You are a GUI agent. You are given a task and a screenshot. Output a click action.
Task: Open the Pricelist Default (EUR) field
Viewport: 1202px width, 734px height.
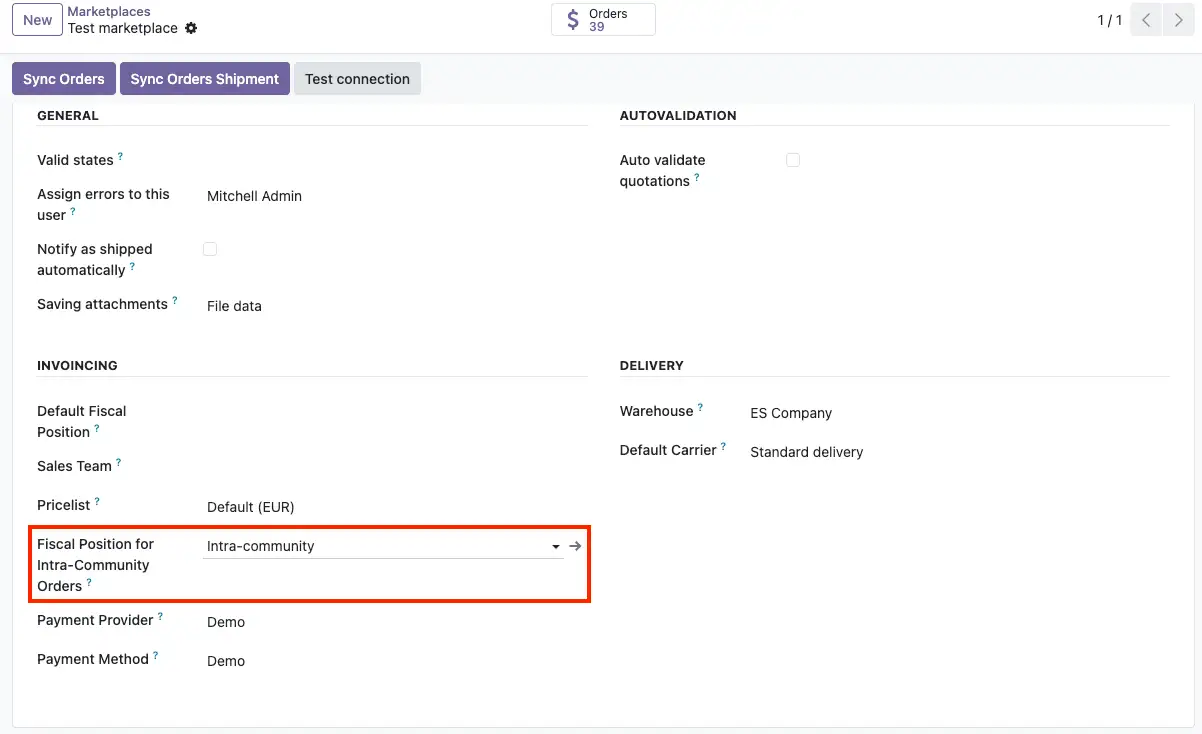[x=380, y=507]
